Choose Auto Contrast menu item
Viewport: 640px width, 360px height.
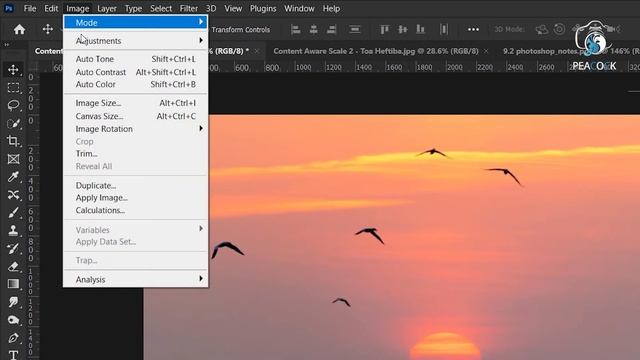(x=136, y=72)
